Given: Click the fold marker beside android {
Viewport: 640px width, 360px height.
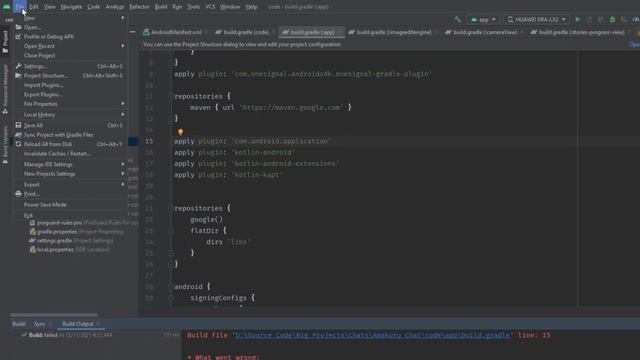Looking at the screenshot, I should (171, 287).
